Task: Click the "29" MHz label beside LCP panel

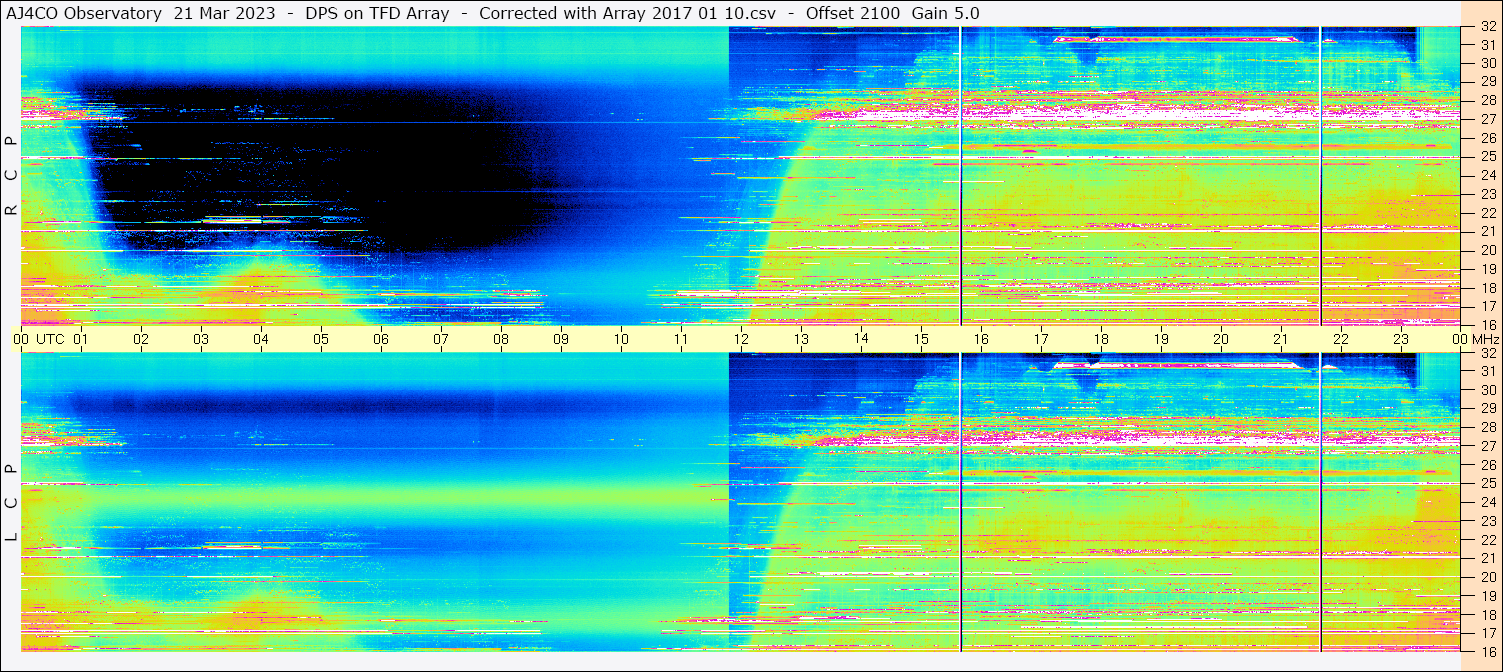Action: point(1487,409)
